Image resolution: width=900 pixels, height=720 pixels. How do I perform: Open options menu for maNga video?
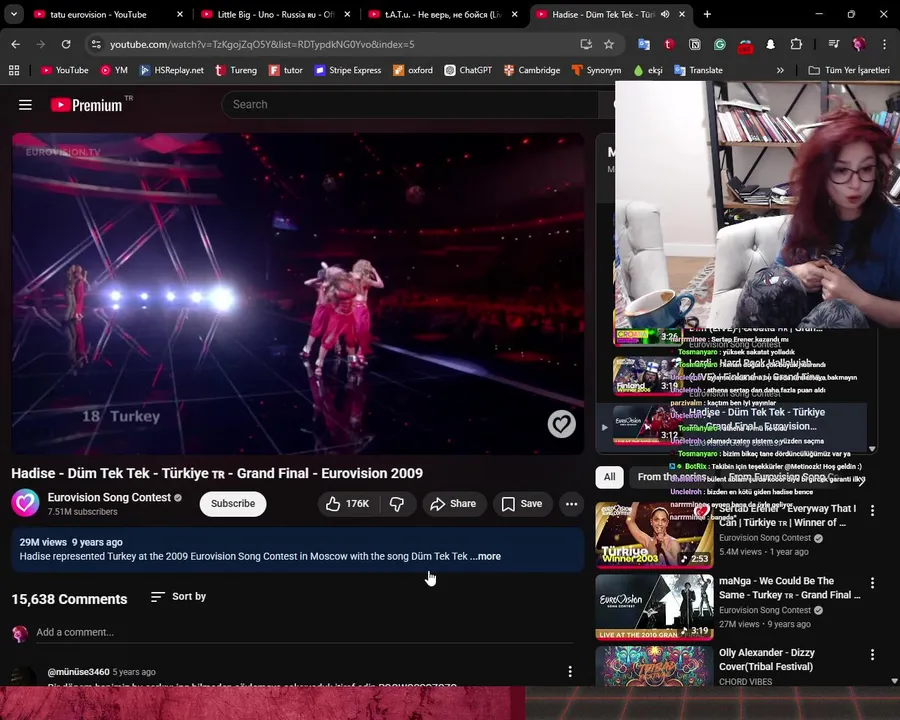point(872,583)
